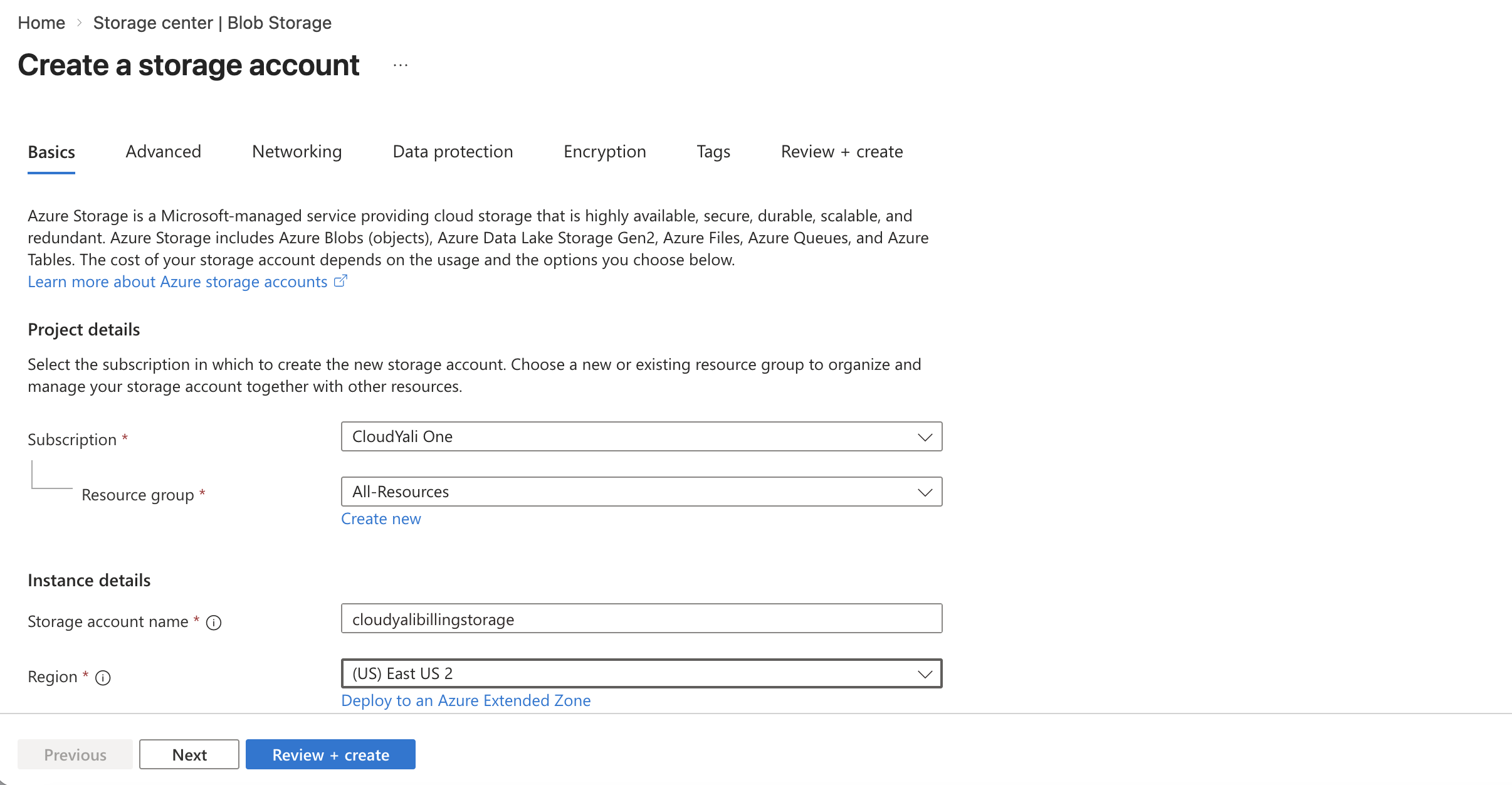
Task: Navigate to Home via breadcrumb
Action: 41,23
